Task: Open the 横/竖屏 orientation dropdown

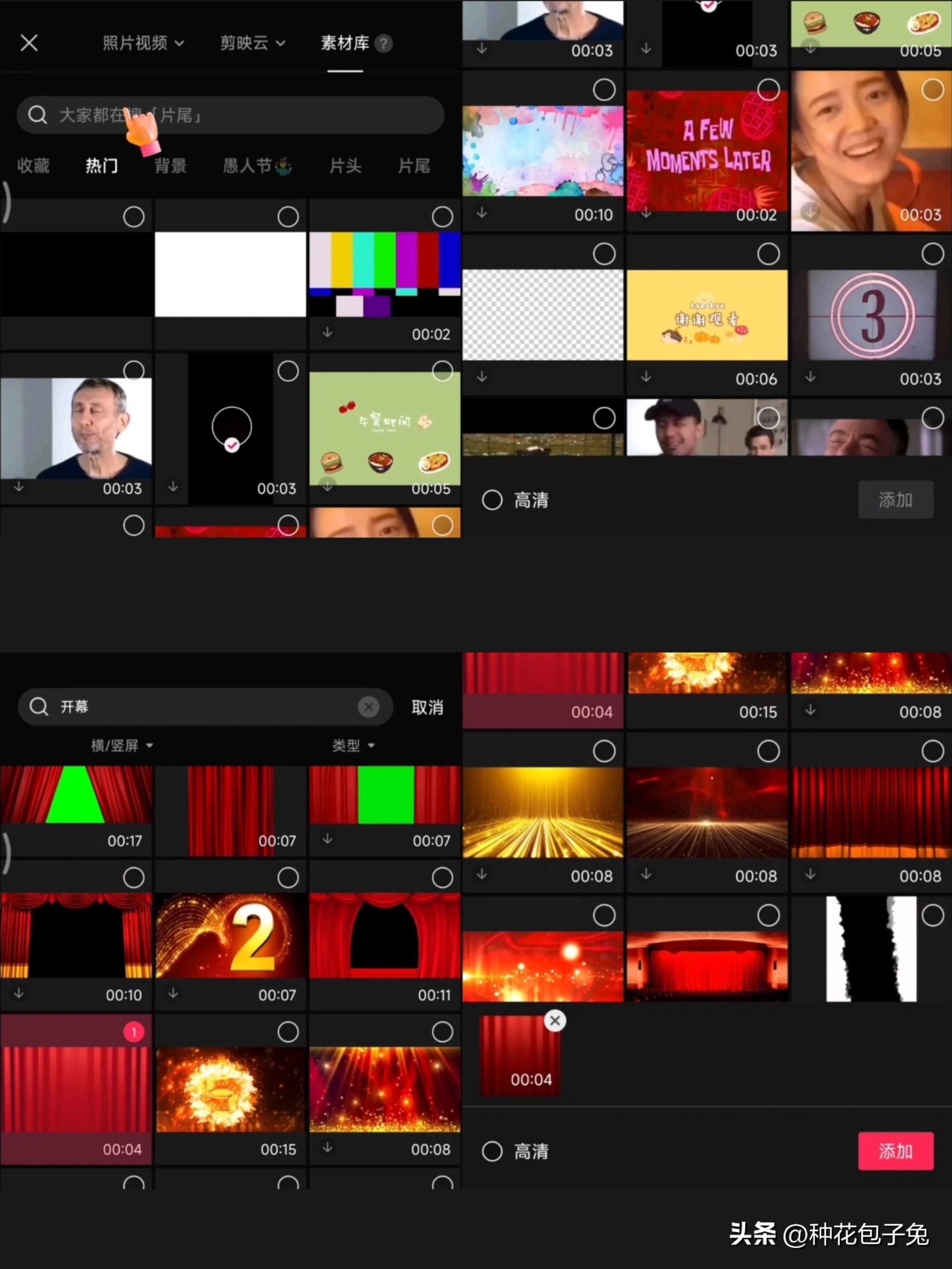Action: point(121,745)
